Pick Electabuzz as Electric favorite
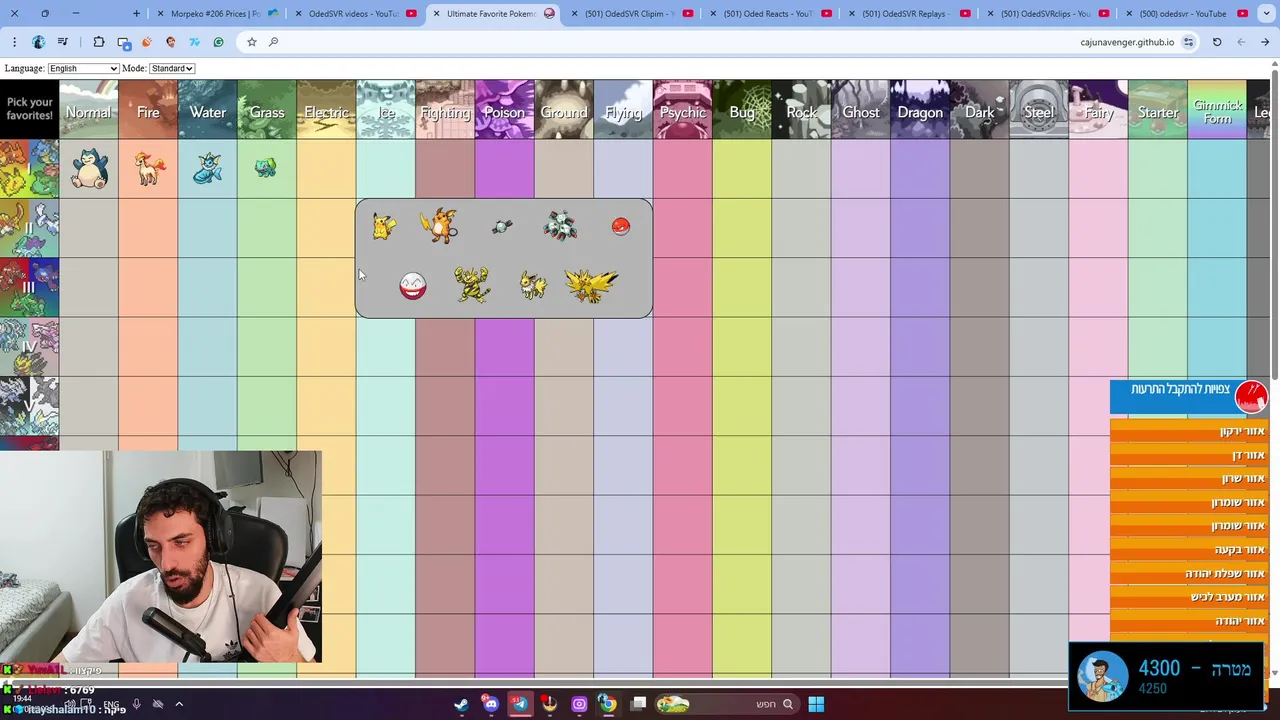Image resolution: width=1280 pixels, height=720 pixels. [472, 285]
